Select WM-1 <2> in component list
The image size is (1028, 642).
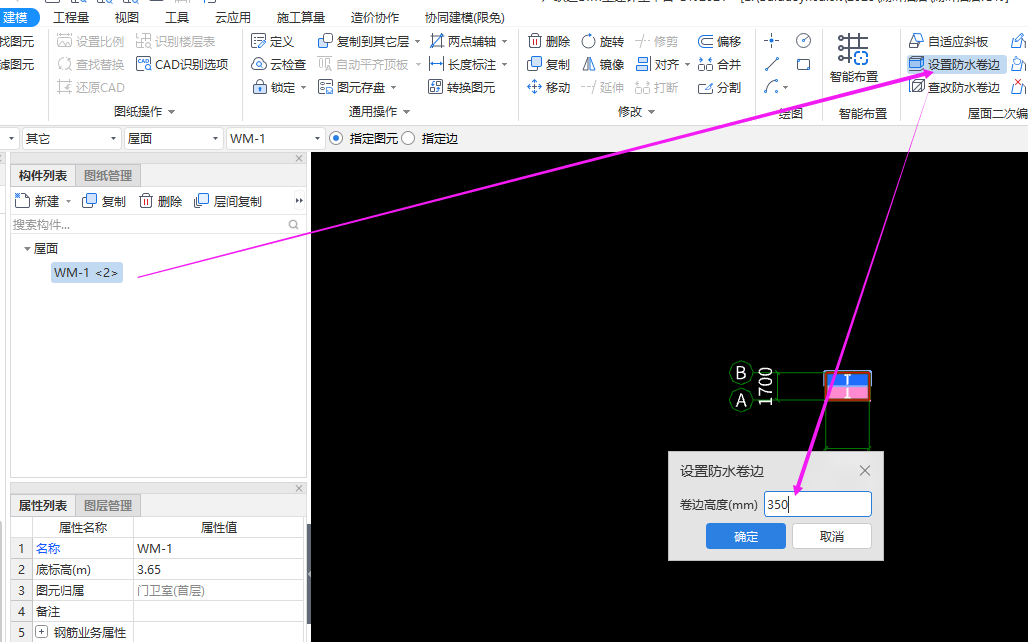coord(87,272)
